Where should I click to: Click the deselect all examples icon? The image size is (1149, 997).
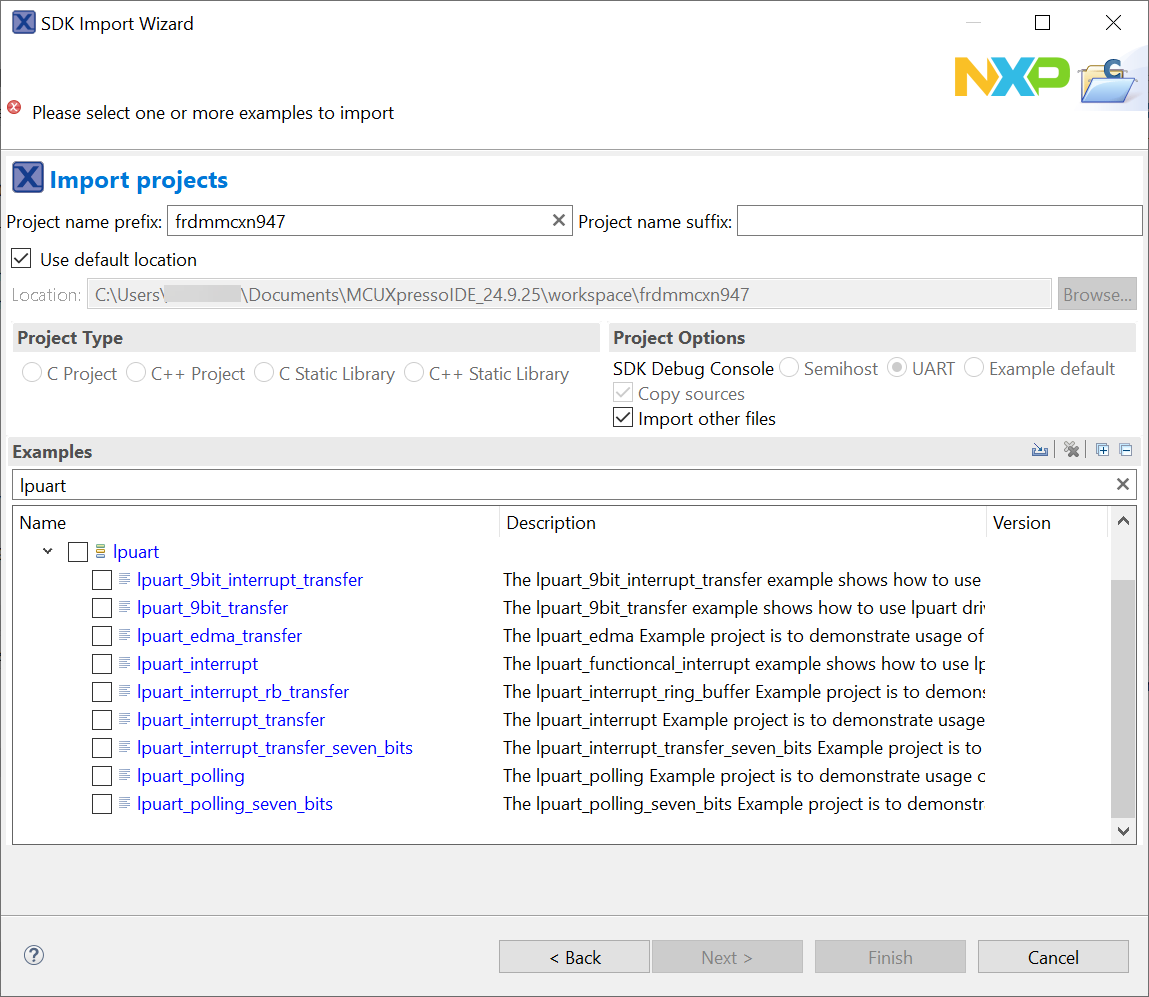tap(1072, 451)
